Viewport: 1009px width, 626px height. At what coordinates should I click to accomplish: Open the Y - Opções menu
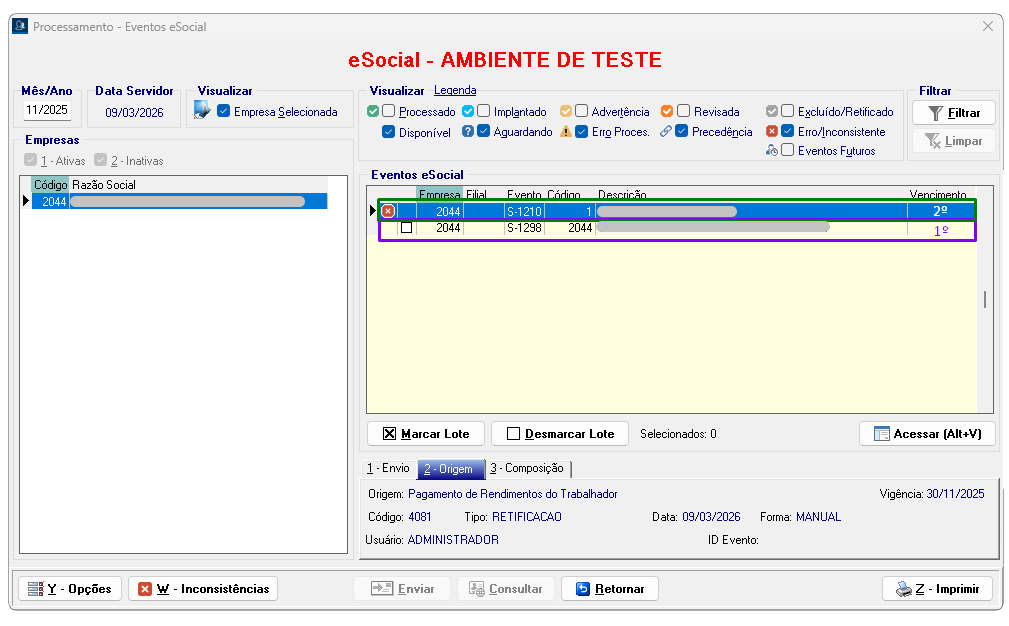pos(70,589)
